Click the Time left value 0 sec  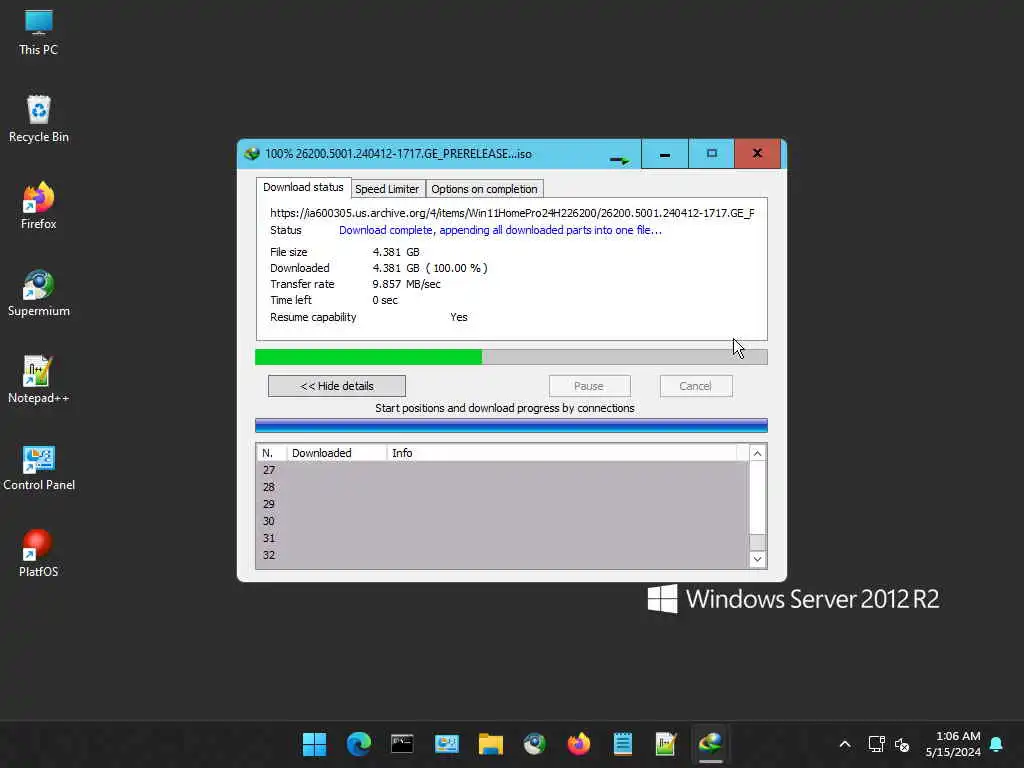pos(385,300)
